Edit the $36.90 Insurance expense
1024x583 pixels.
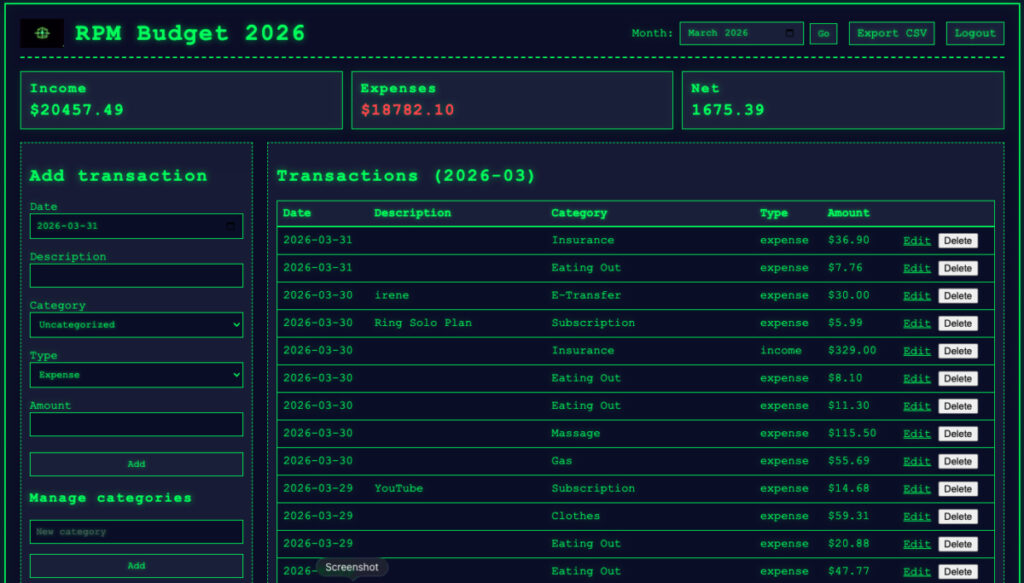pyautogui.click(x=917, y=241)
